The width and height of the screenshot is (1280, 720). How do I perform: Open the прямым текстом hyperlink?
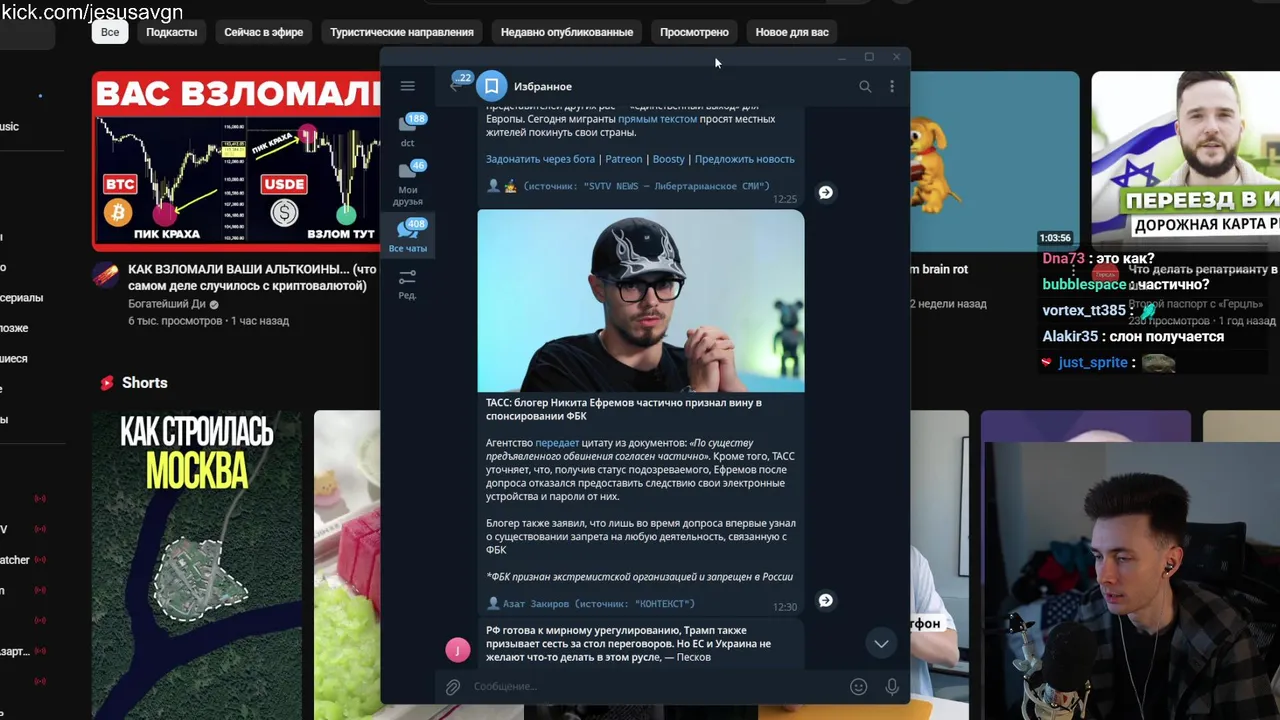click(x=657, y=119)
